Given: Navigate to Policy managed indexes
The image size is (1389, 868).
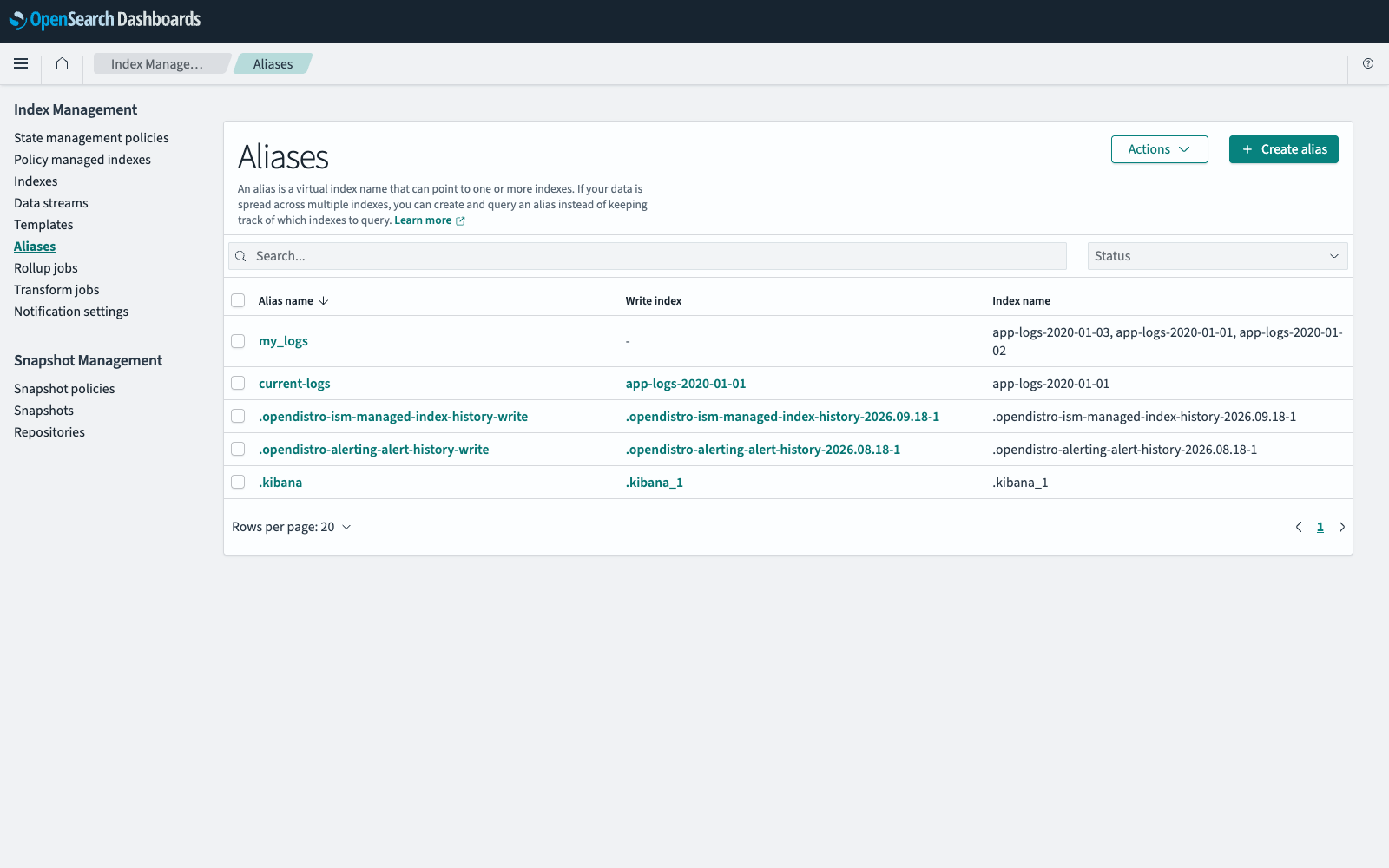Looking at the screenshot, I should [82, 160].
